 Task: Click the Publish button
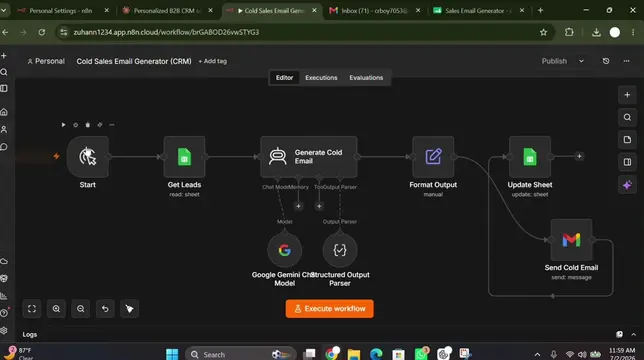[x=554, y=61]
